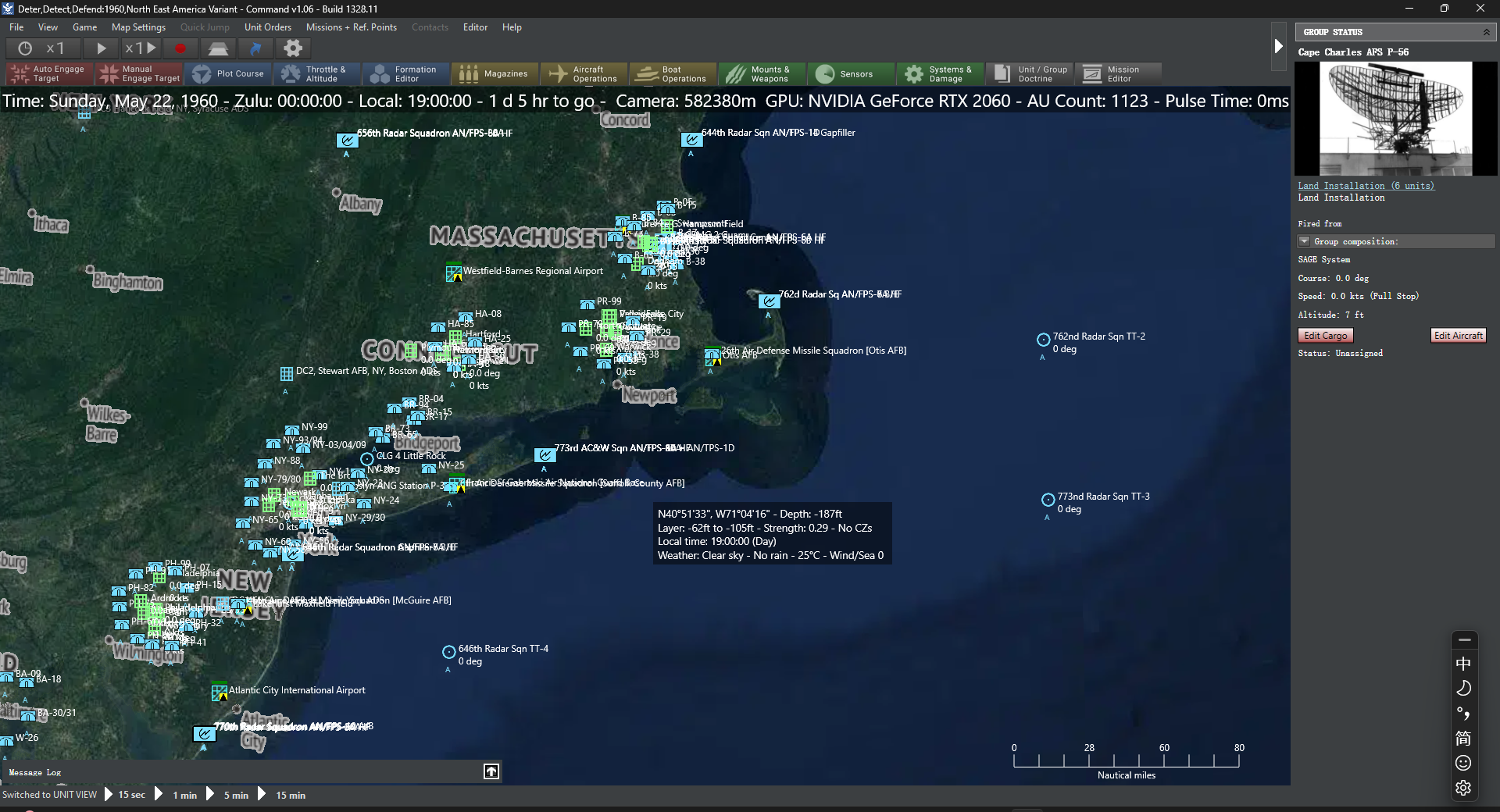This screenshot has height=812, width=1500.
Task: Open Unit / Group Doctrine
Action: [x=1029, y=74]
